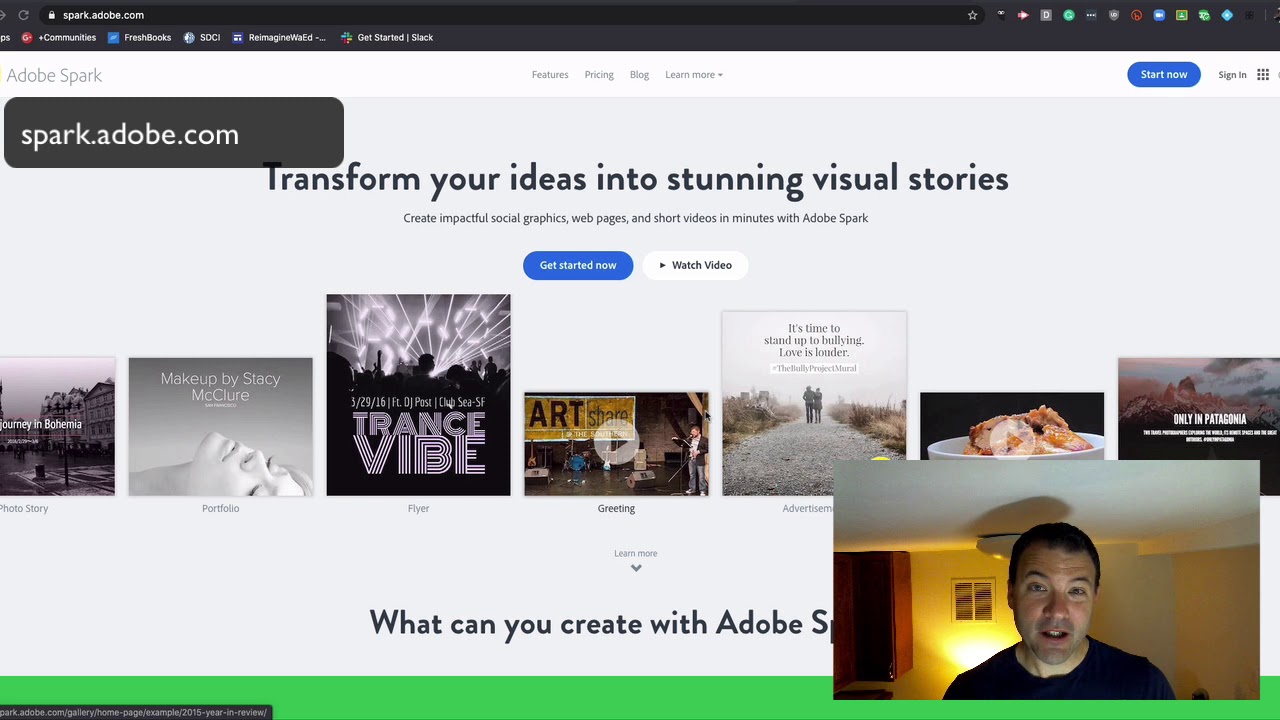Open the Journey in Bohemia photo story thumbnail

click(57, 427)
